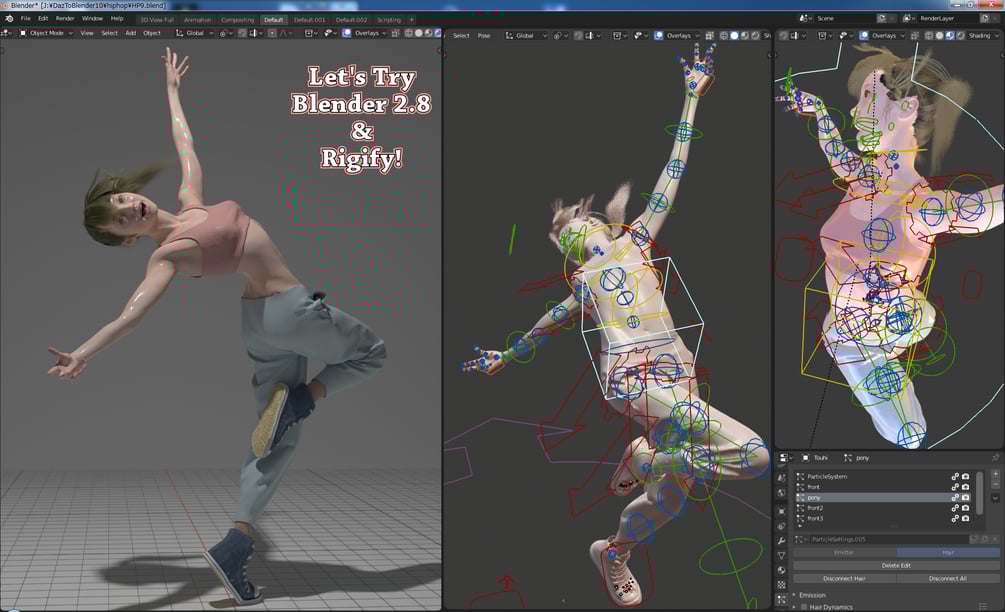Select solid shading mode in the left viewport
The height and width of the screenshot is (612, 1005).
(419, 33)
